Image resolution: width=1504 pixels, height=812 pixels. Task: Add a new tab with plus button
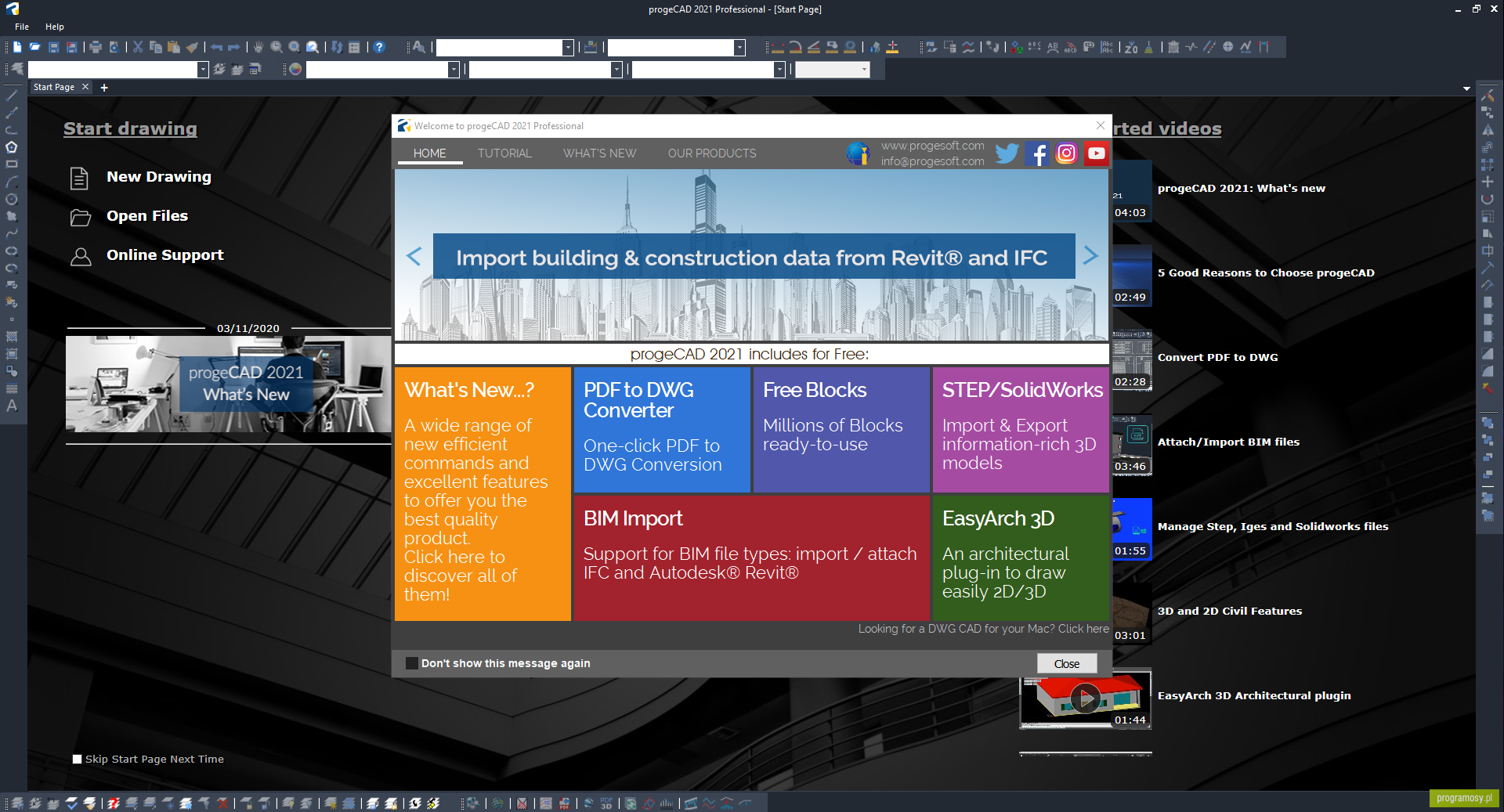[x=104, y=88]
